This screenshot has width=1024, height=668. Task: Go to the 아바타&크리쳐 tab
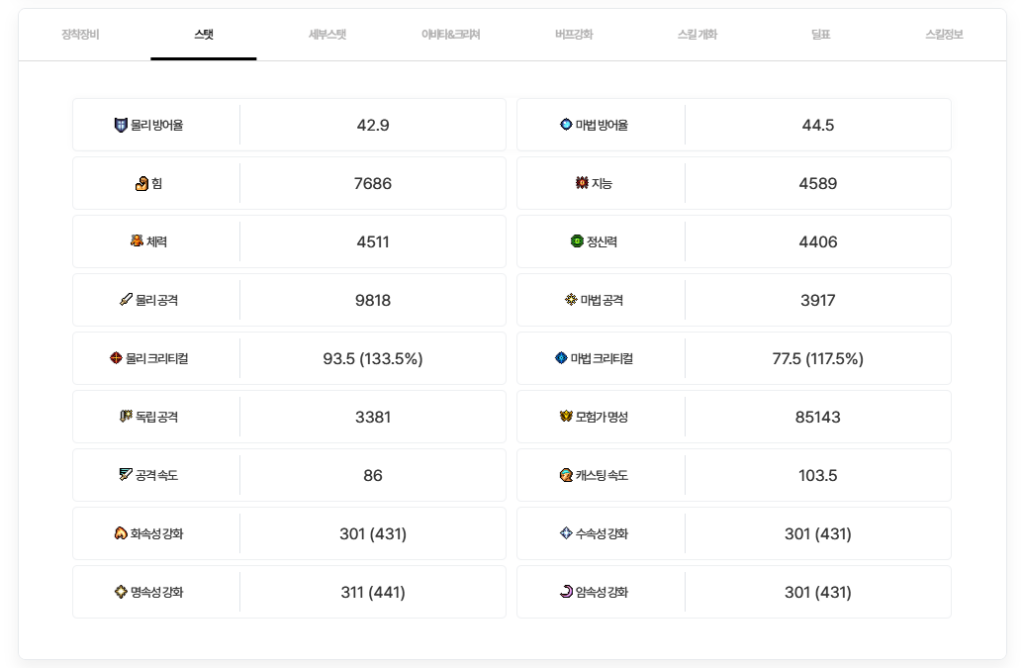(451, 34)
